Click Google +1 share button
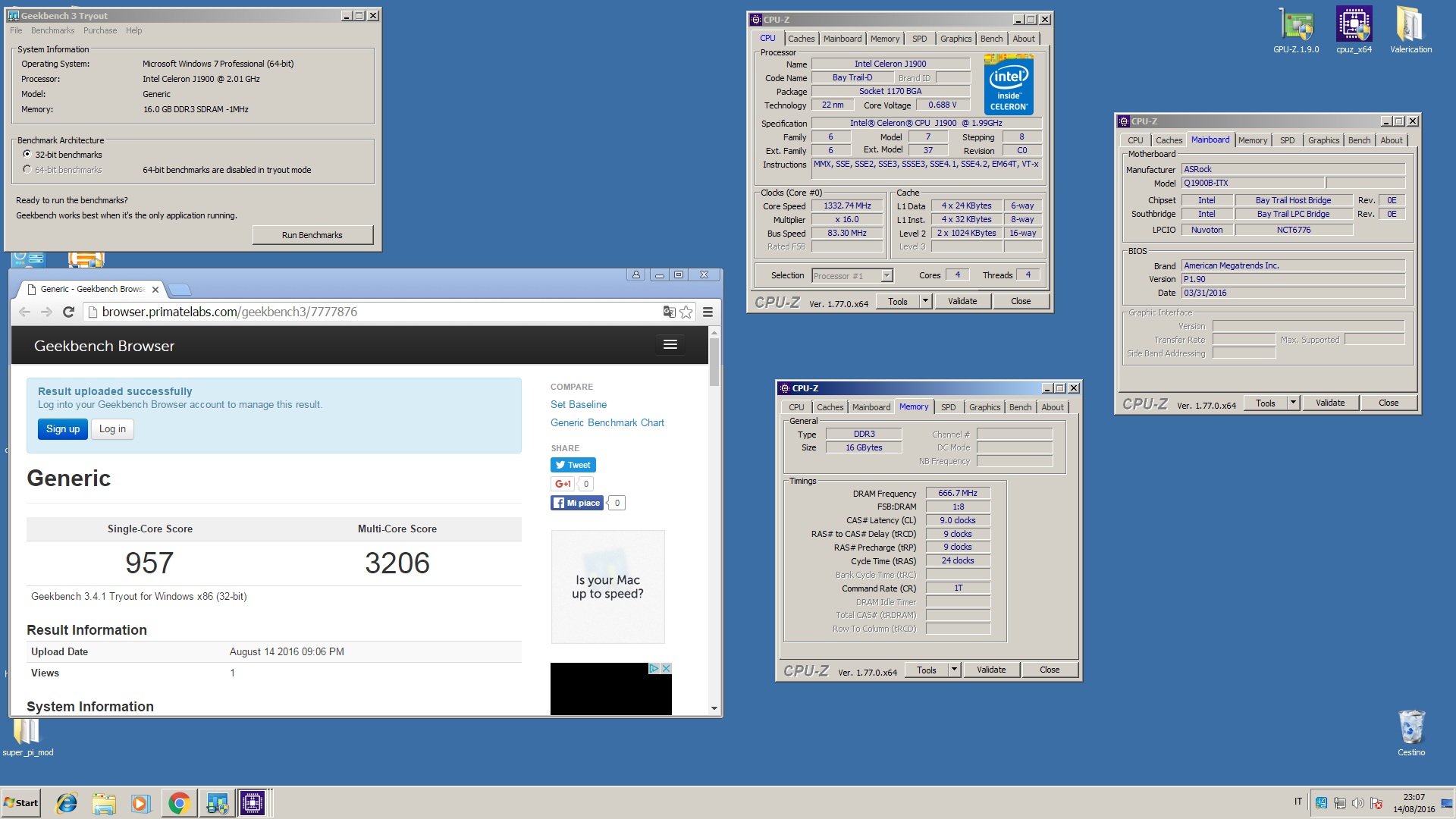The image size is (1456, 819). coord(562,484)
